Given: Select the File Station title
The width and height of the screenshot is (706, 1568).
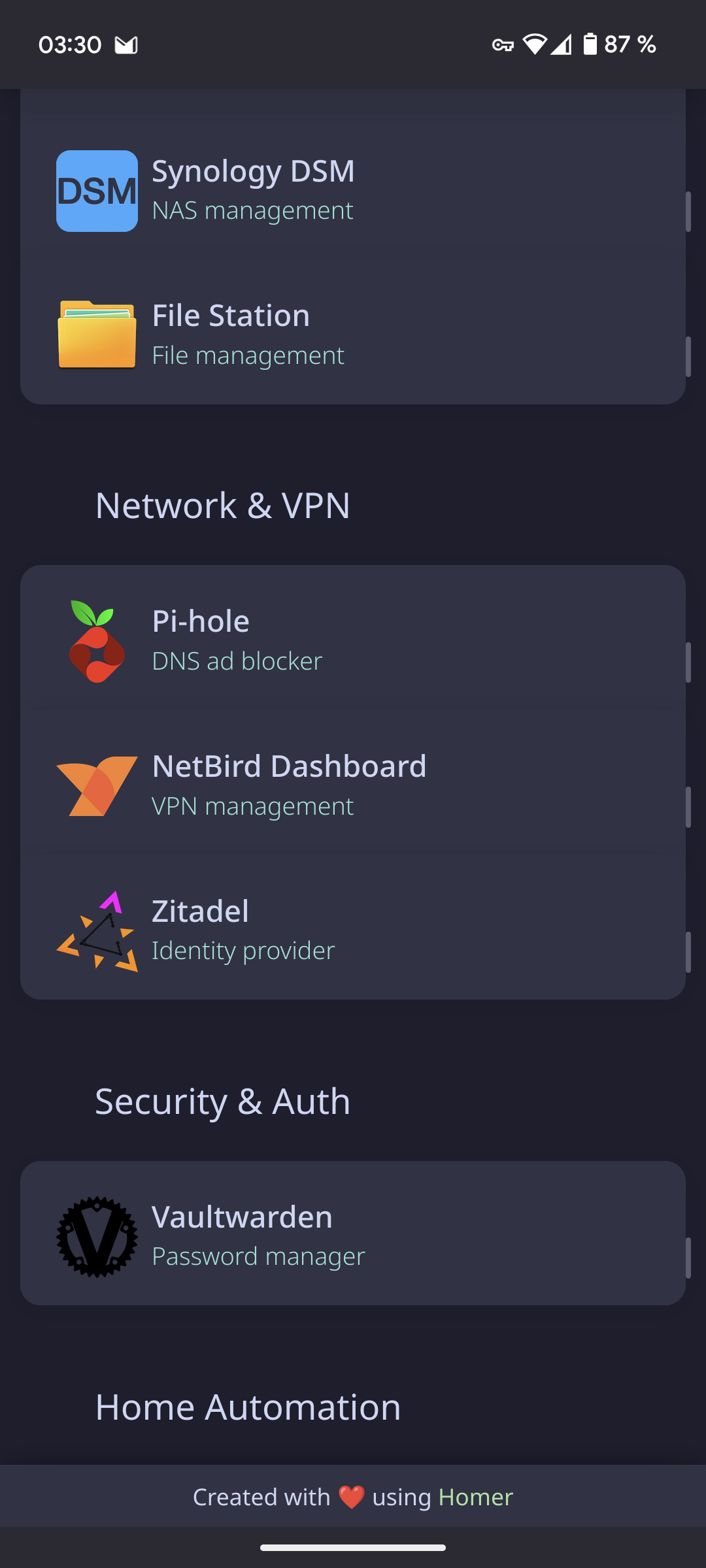Looking at the screenshot, I should pos(231,316).
